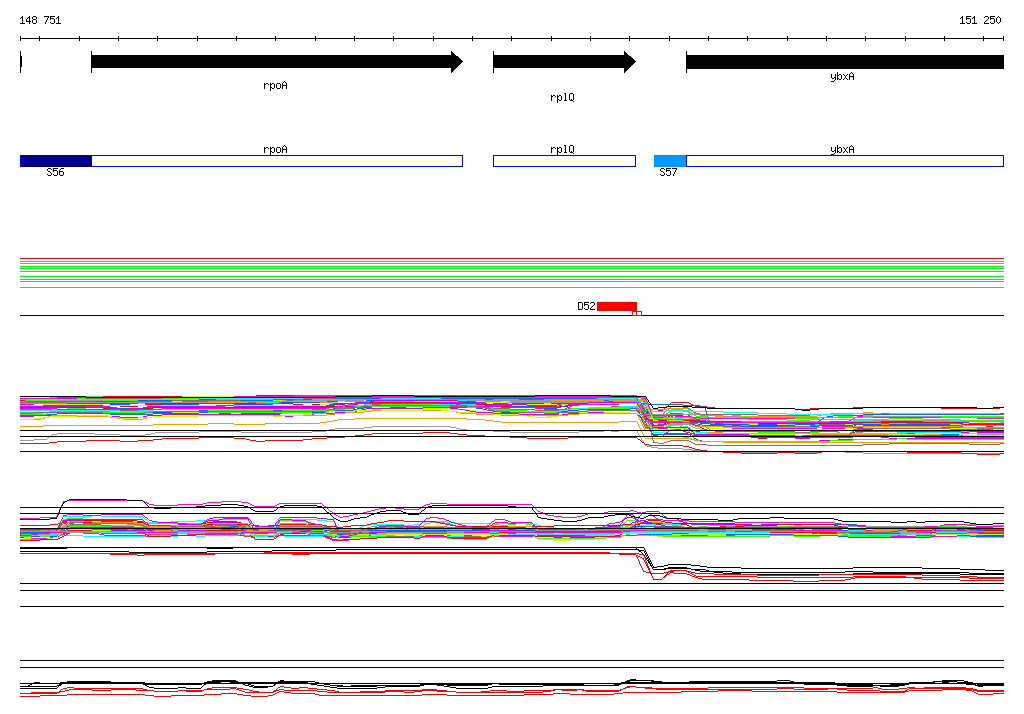Image resolution: width=1024 pixels, height=714 pixels.
Task: Select the dark blue S56 segment
Action: pyautogui.click(x=56, y=161)
